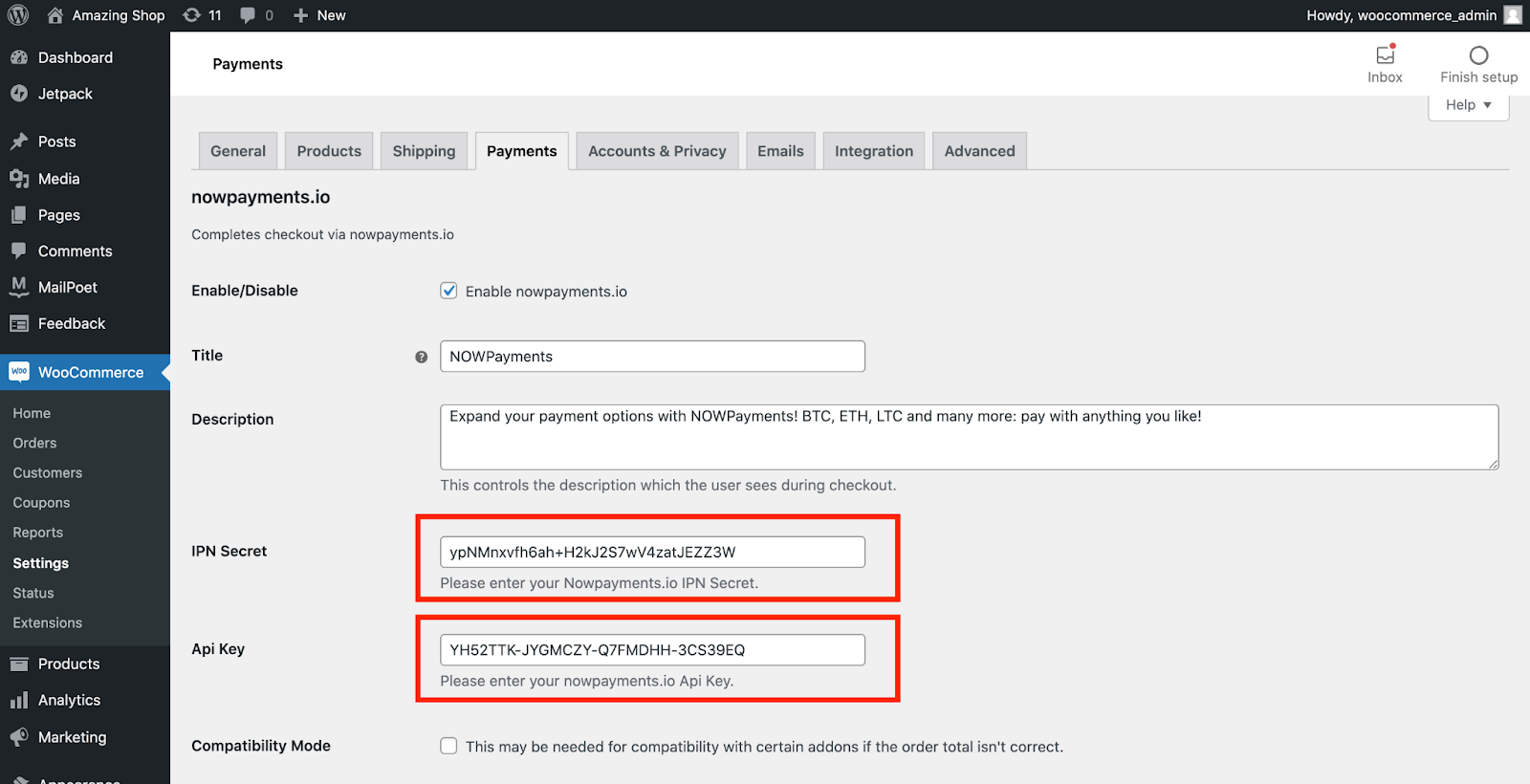The width and height of the screenshot is (1530, 784).
Task: Click the Dashboard menu label
Action: [76, 57]
